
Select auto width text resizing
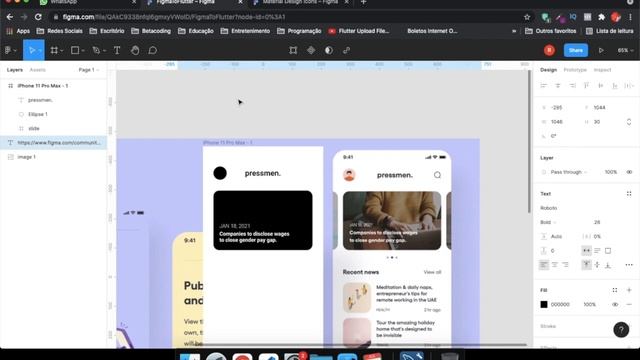click(586, 251)
